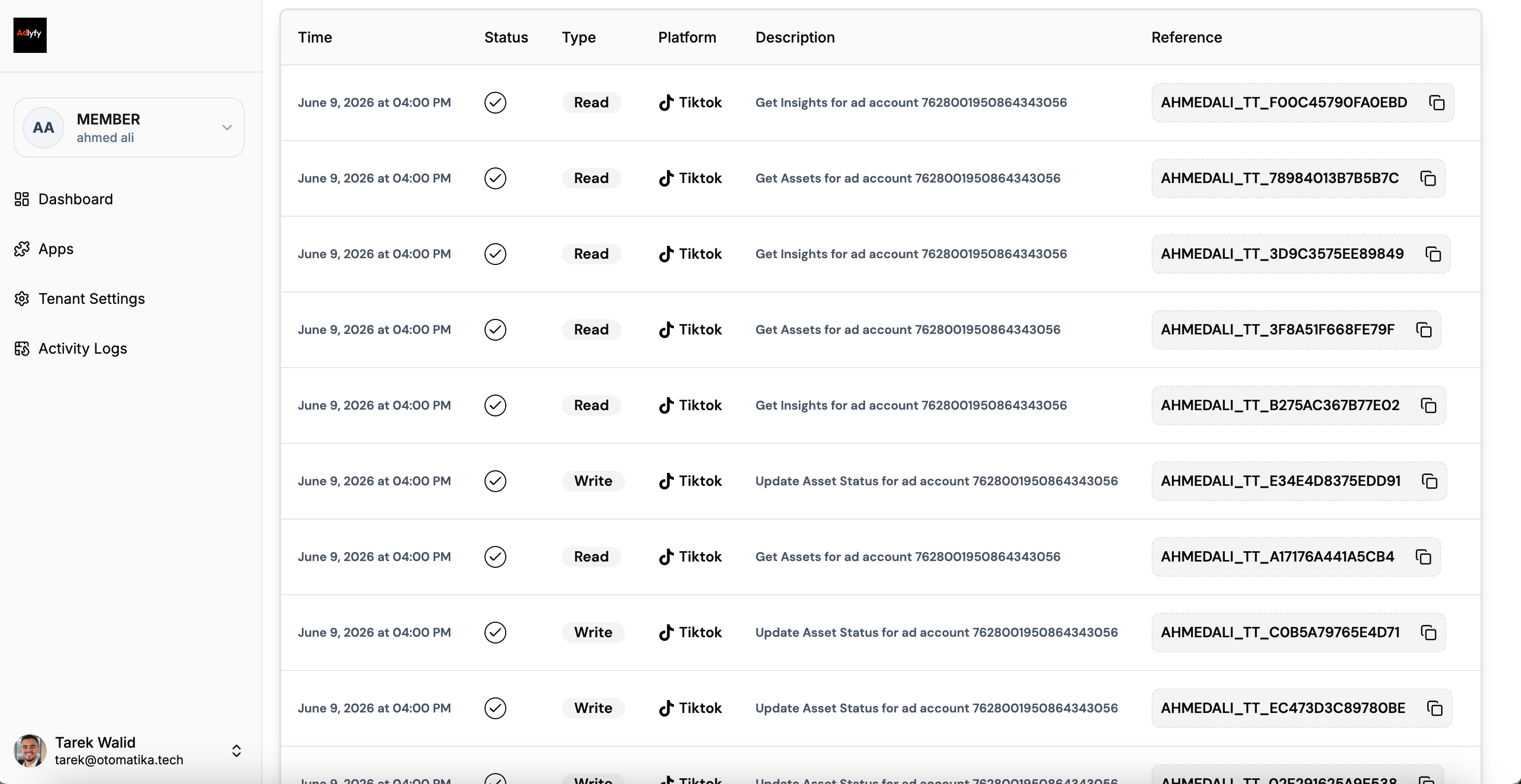Copy reference AHMEDALI_TT_F00C45790FA0EBD
Image resolution: width=1521 pixels, height=784 pixels.
1436,103
